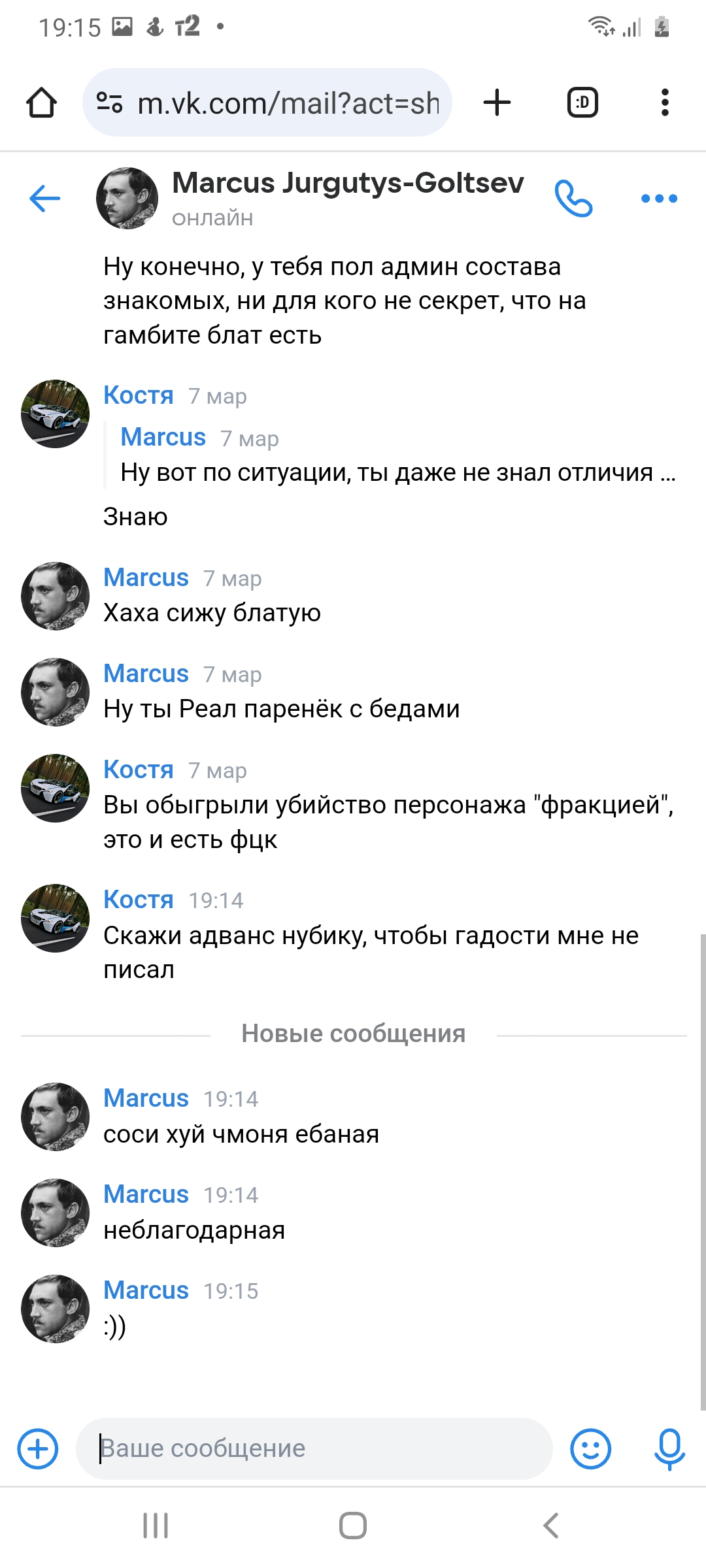Open Chrome's three-dot overflow menu

(x=665, y=103)
